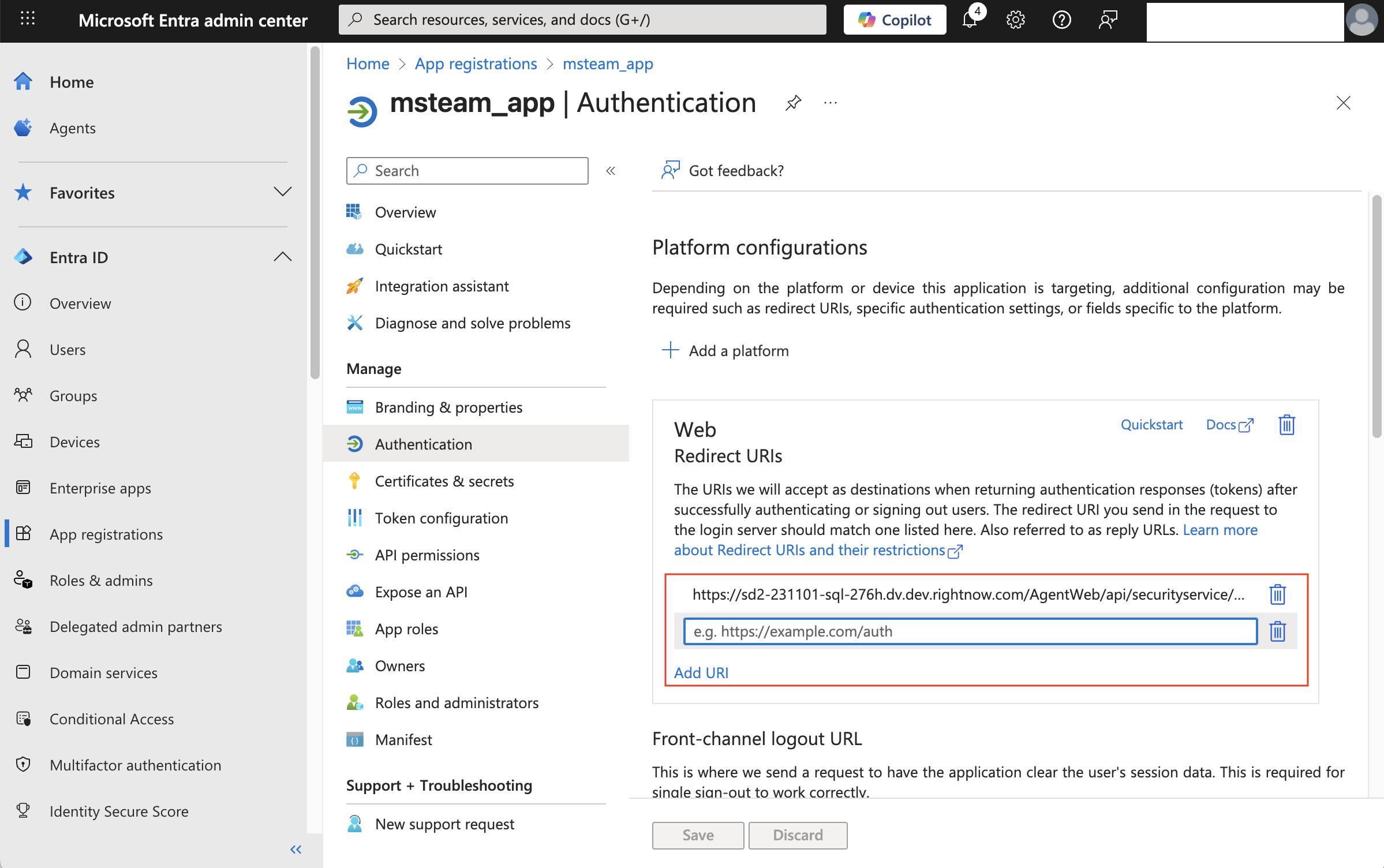Screen dimensions: 1384x868
Task: Click the Add URI link
Action: click(701, 673)
